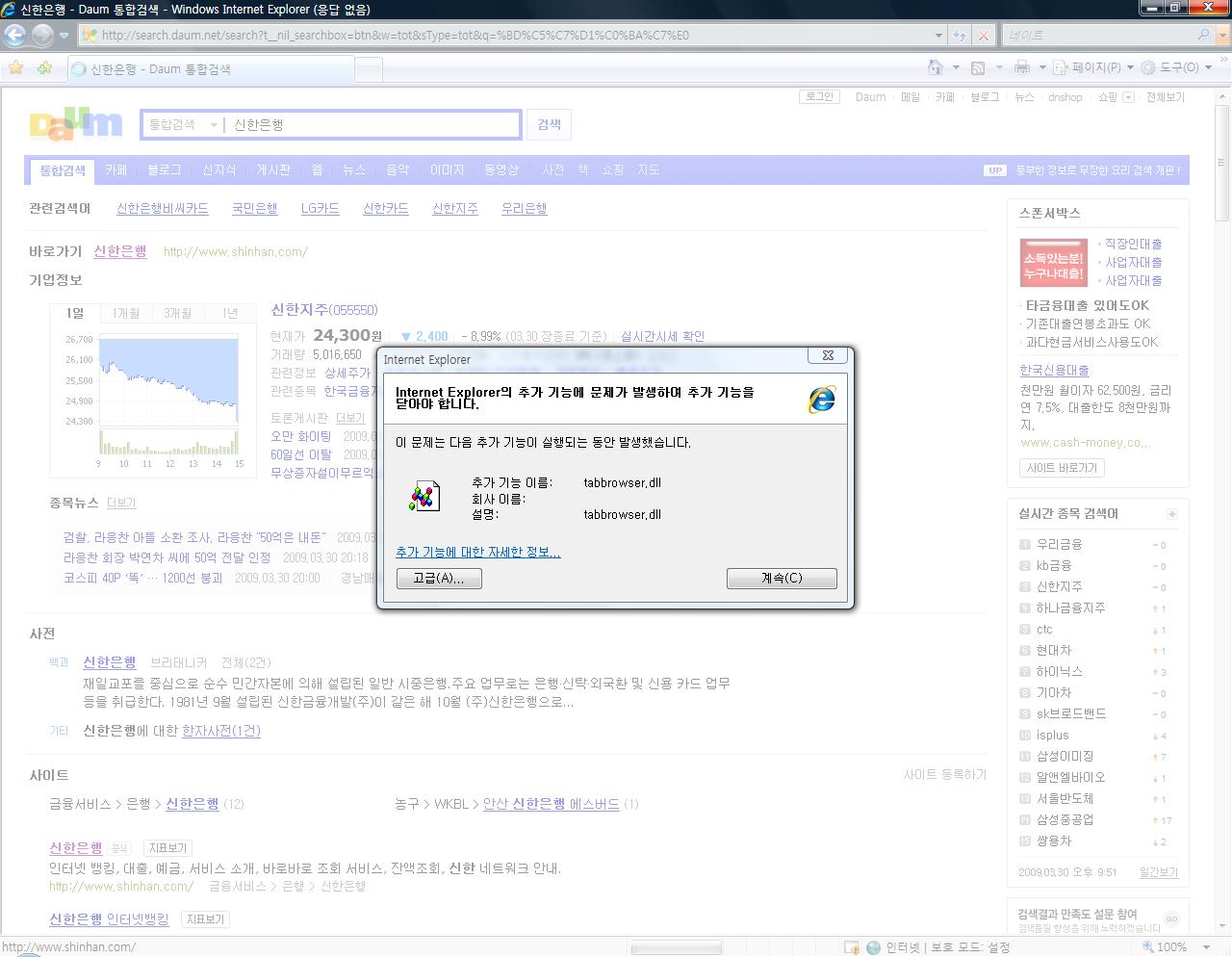Switch to the 뉴스 search tab
This screenshot has width=1232, height=957.
354,170
